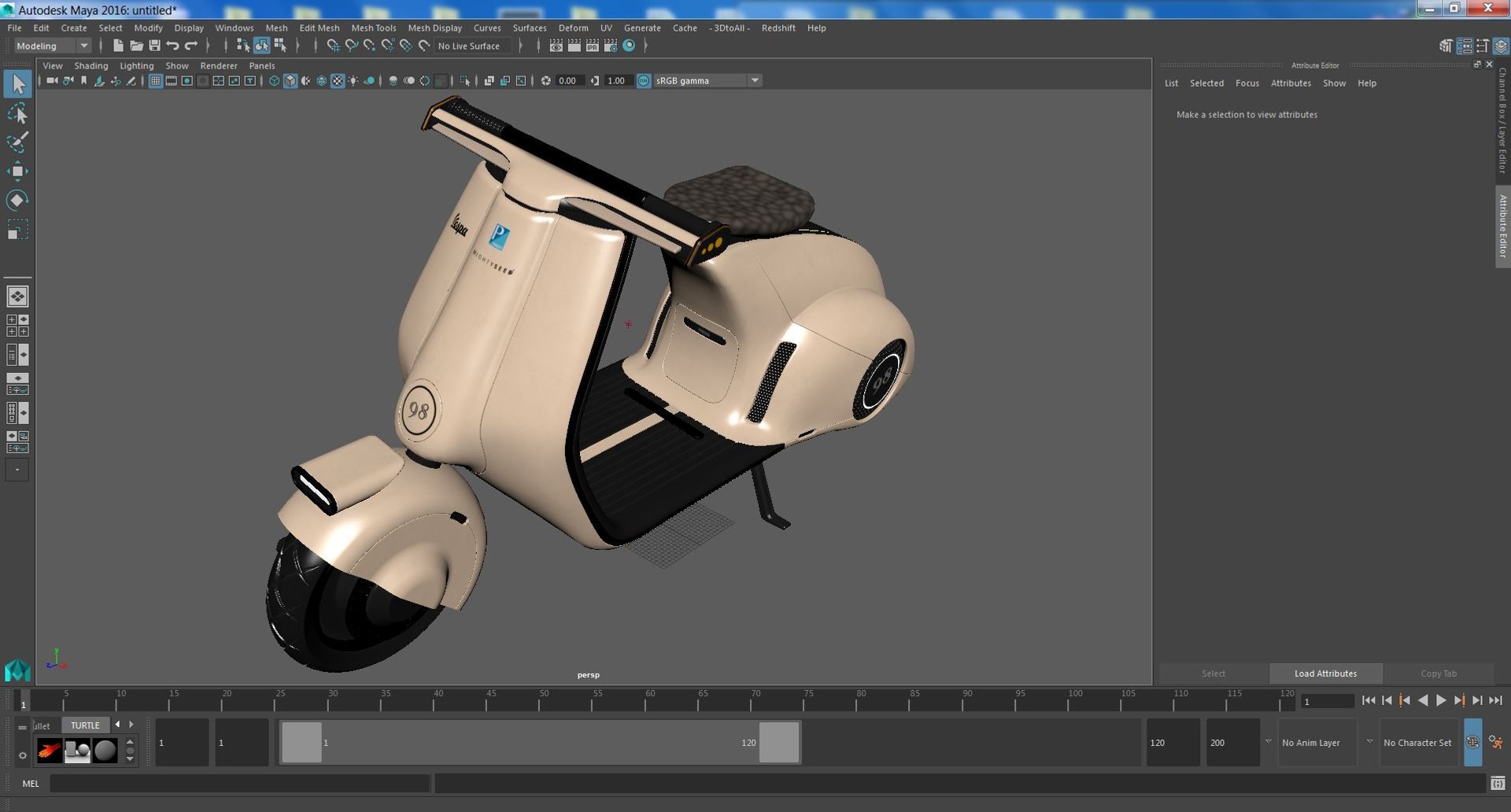This screenshot has height=812, width=1511.
Task: Undo the last action
Action: [172, 46]
